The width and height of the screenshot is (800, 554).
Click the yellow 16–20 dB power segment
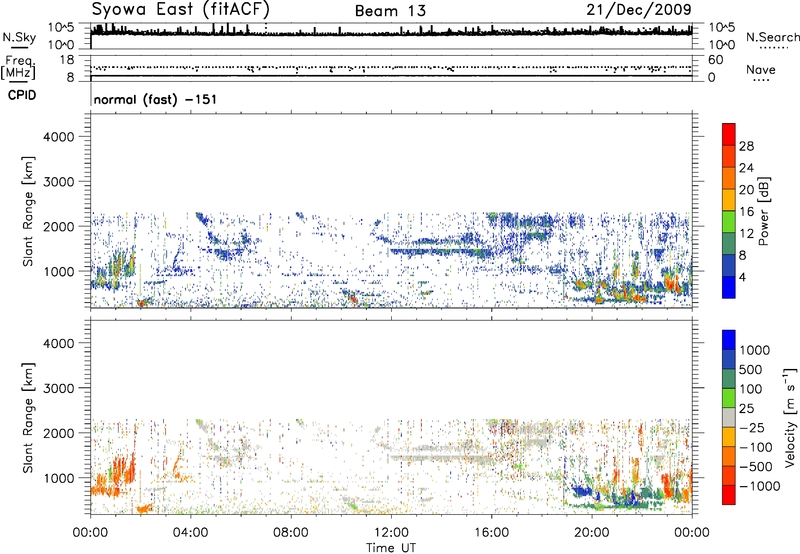[x=729, y=200]
